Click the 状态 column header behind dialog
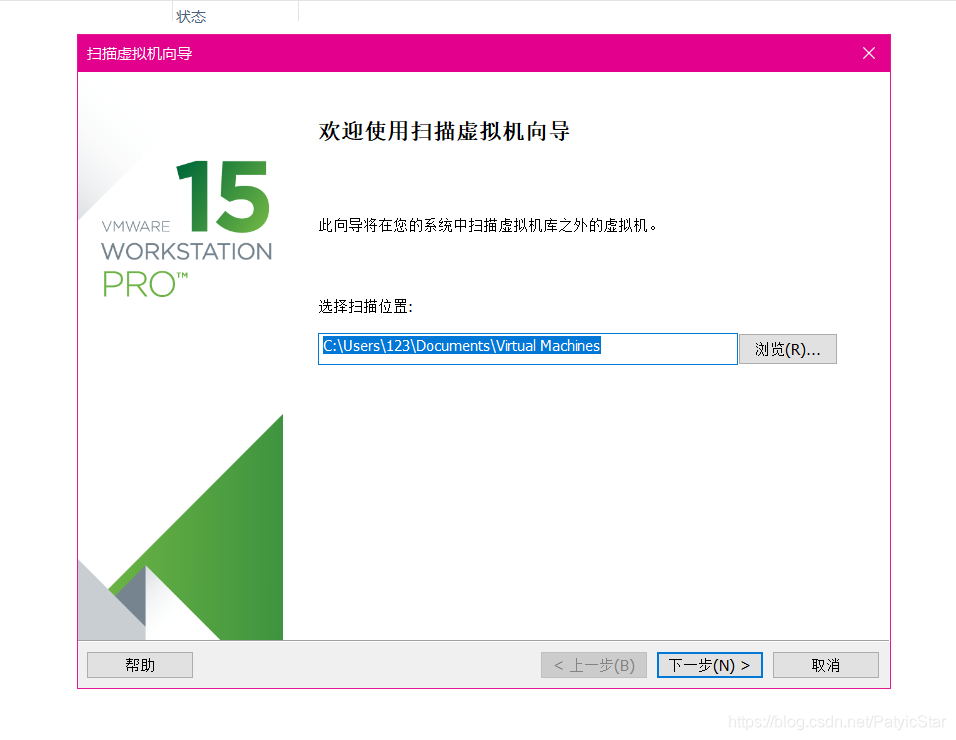 (191, 16)
